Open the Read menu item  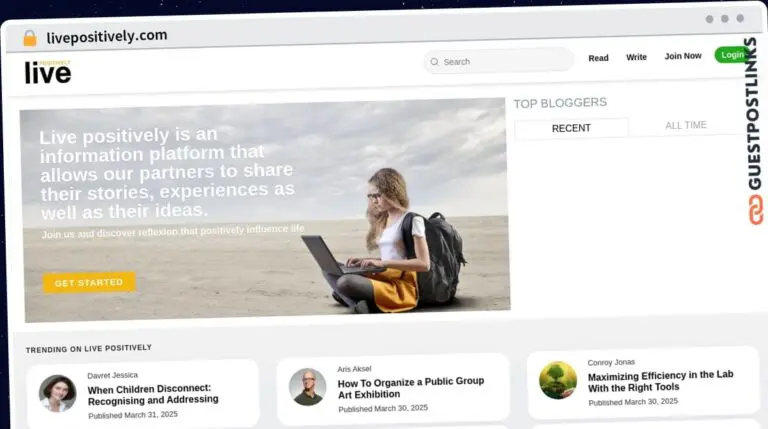pos(598,58)
